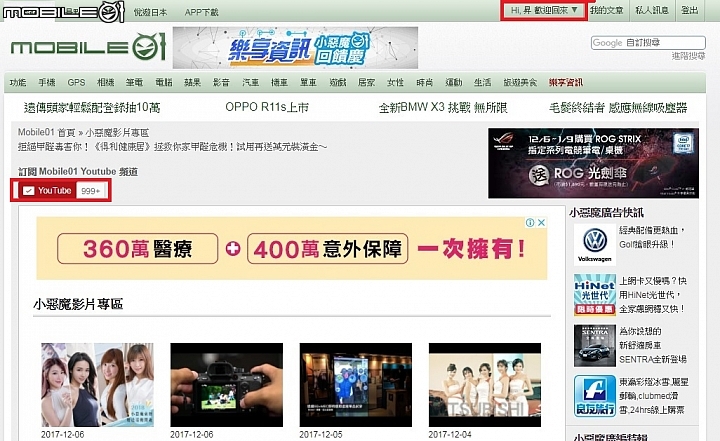The height and width of the screenshot is (441, 720).
Task: Open Volkswagen Golf ad text link
Action: pyautogui.click(x=652, y=237)
